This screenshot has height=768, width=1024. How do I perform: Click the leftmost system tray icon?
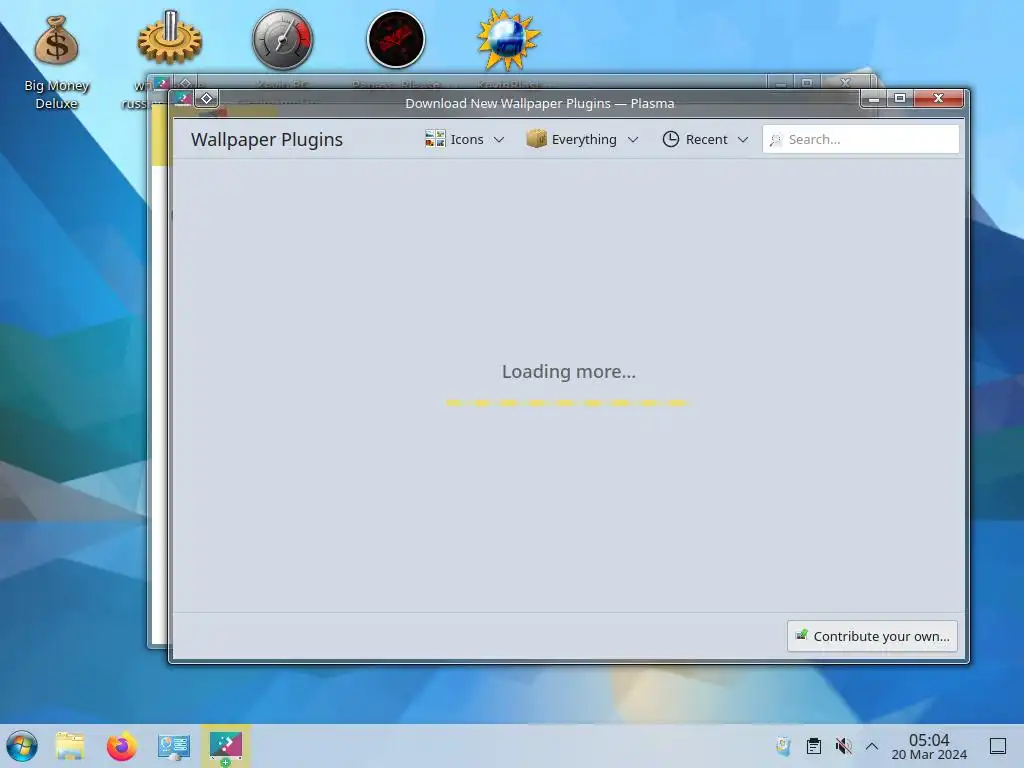point(783,746)
